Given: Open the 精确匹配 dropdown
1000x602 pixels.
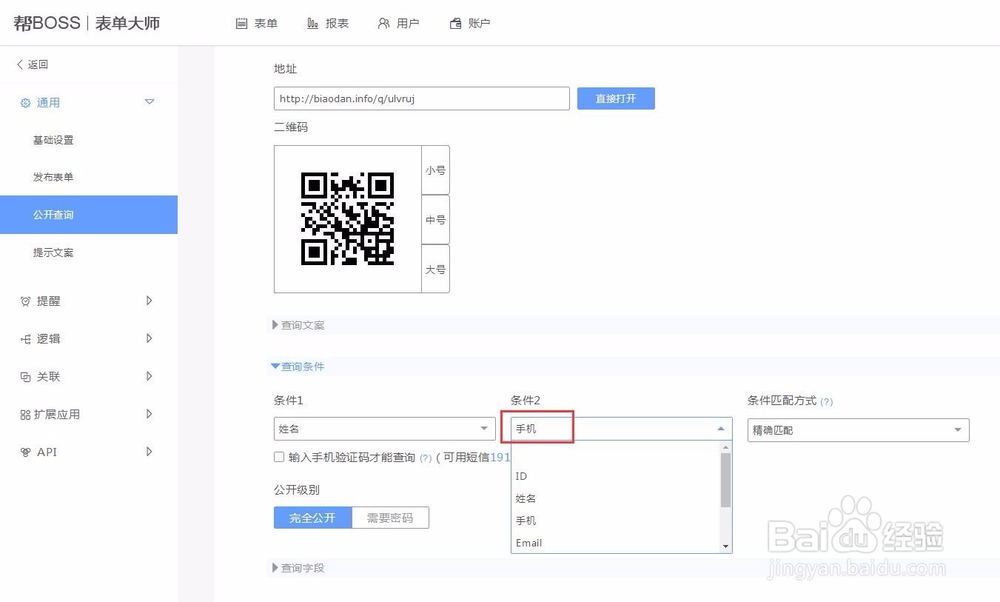Looking at the screenshot, I should tap(858, 430).
